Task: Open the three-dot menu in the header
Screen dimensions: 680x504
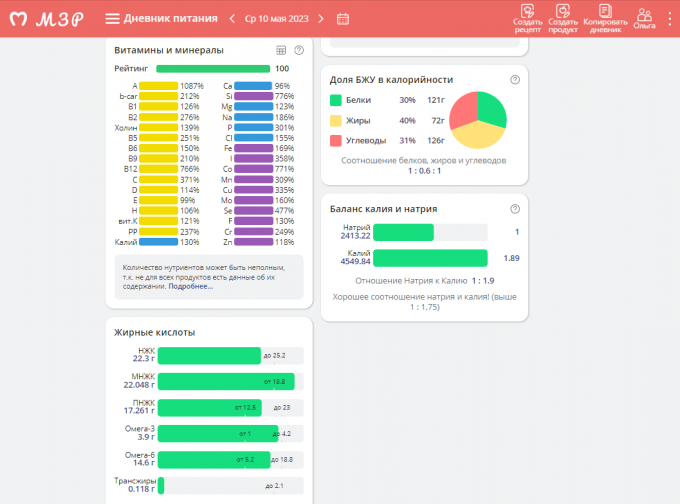Action: pos(670,19)
